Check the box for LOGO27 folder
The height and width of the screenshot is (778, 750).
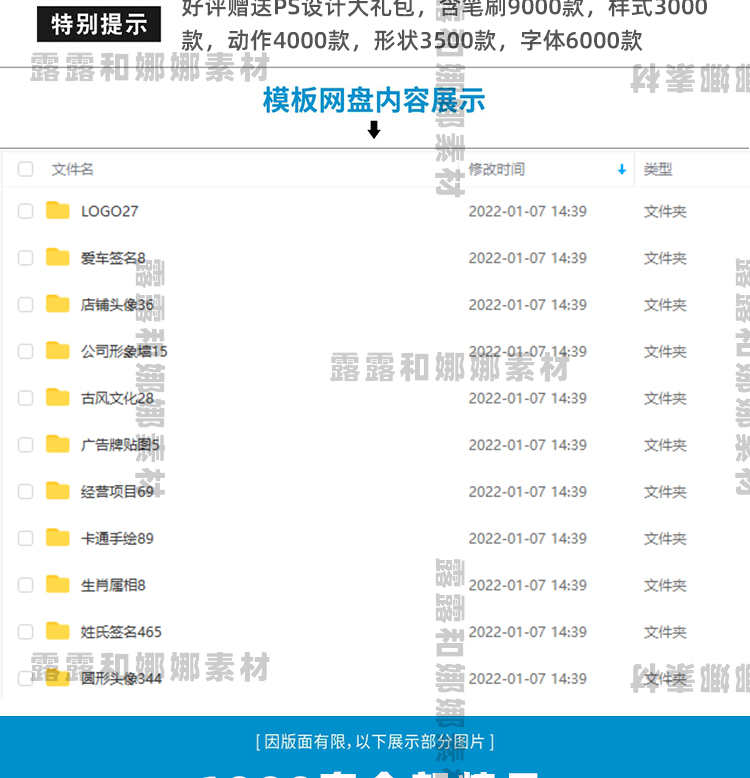(25, 211)
